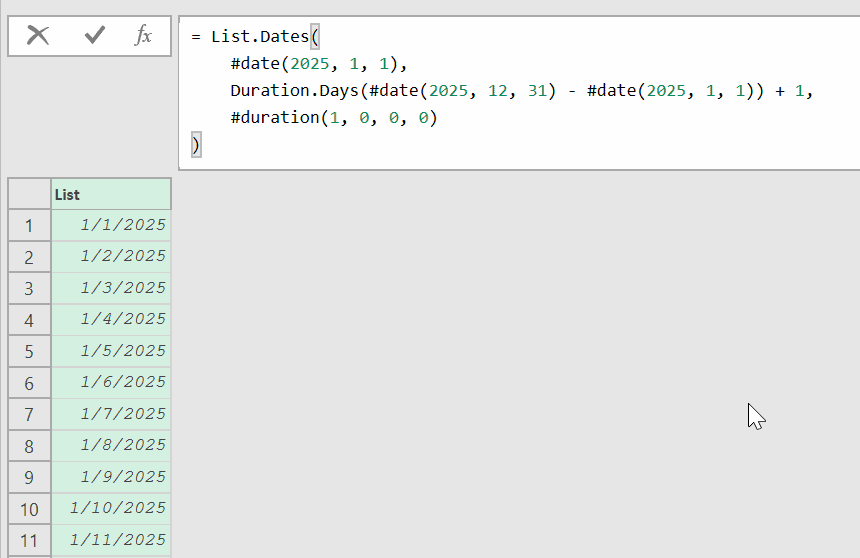
Task: Select row number 6 header
Action: click(x=29, y=383)
